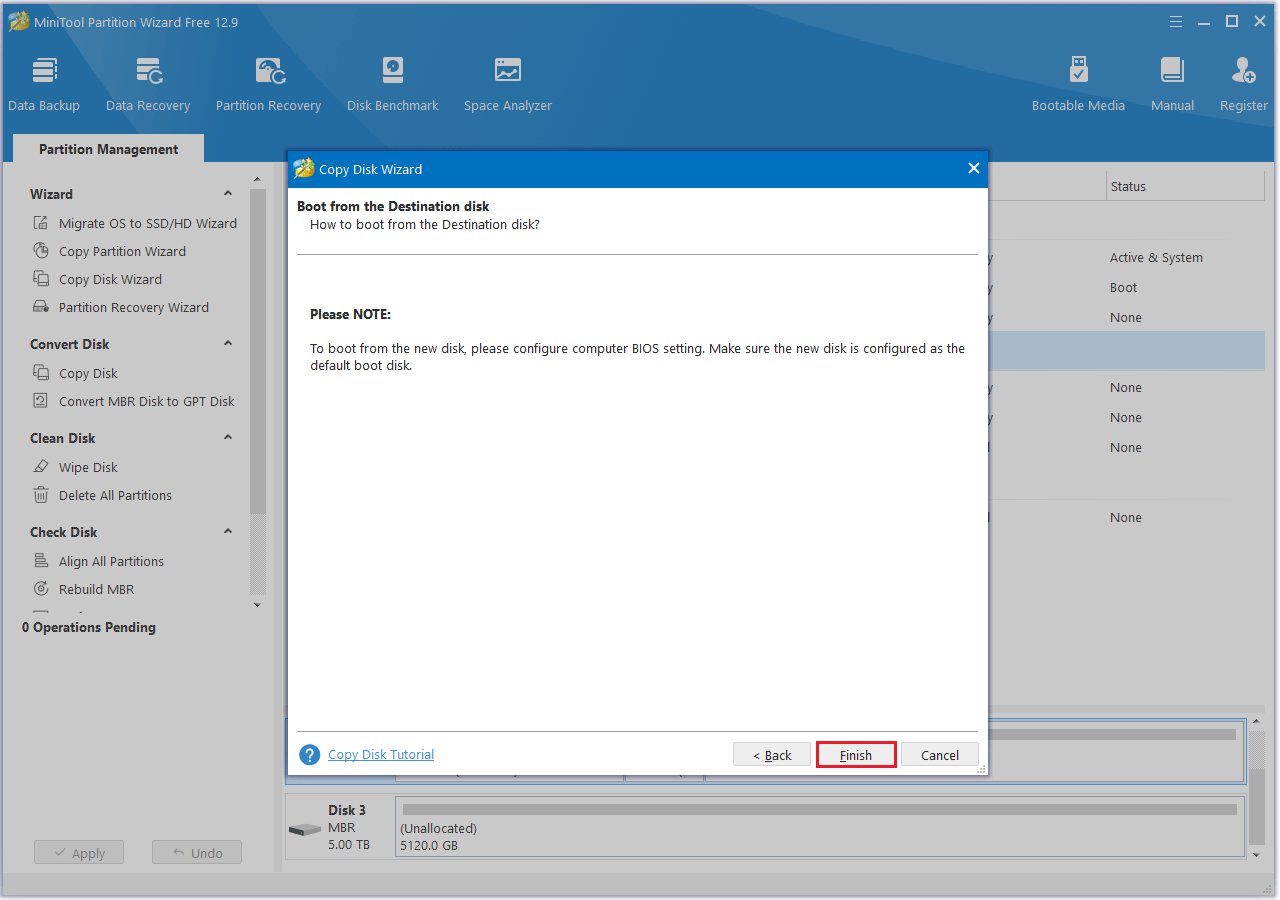Click Partition Recovery Wizard sidebar icon
1280x900 pixels.
(x=41, y=307)
